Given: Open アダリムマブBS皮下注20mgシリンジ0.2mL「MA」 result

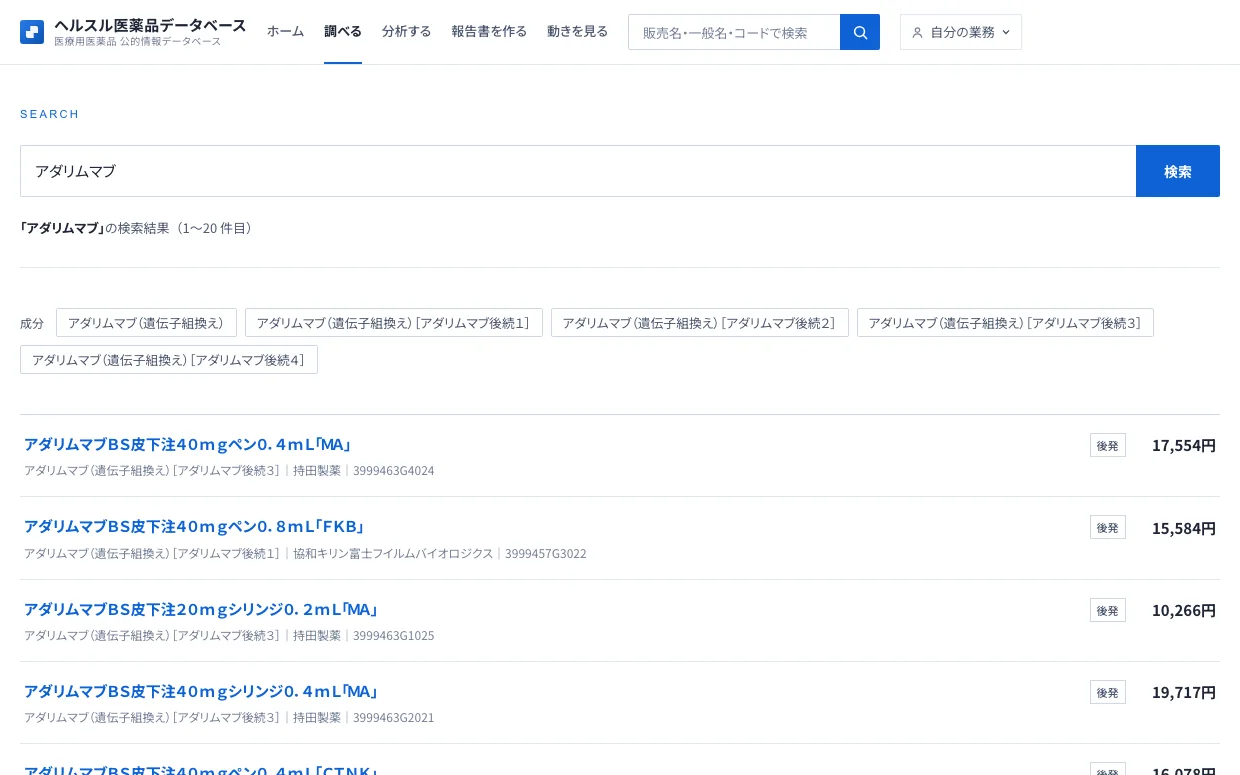Looking at the screenshot, I should (201, 609).
